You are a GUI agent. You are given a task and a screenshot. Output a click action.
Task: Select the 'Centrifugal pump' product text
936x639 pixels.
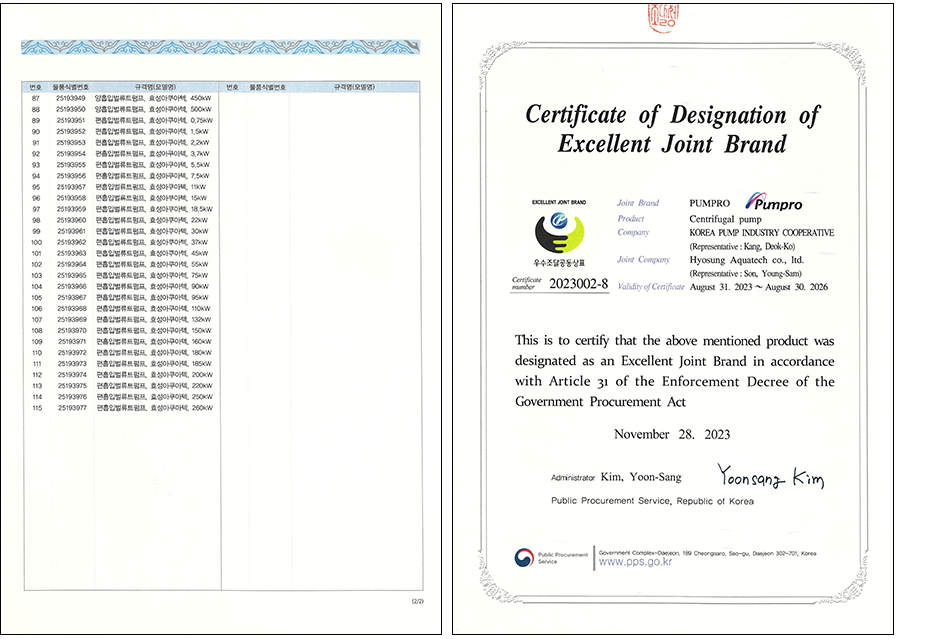(725, 219)
